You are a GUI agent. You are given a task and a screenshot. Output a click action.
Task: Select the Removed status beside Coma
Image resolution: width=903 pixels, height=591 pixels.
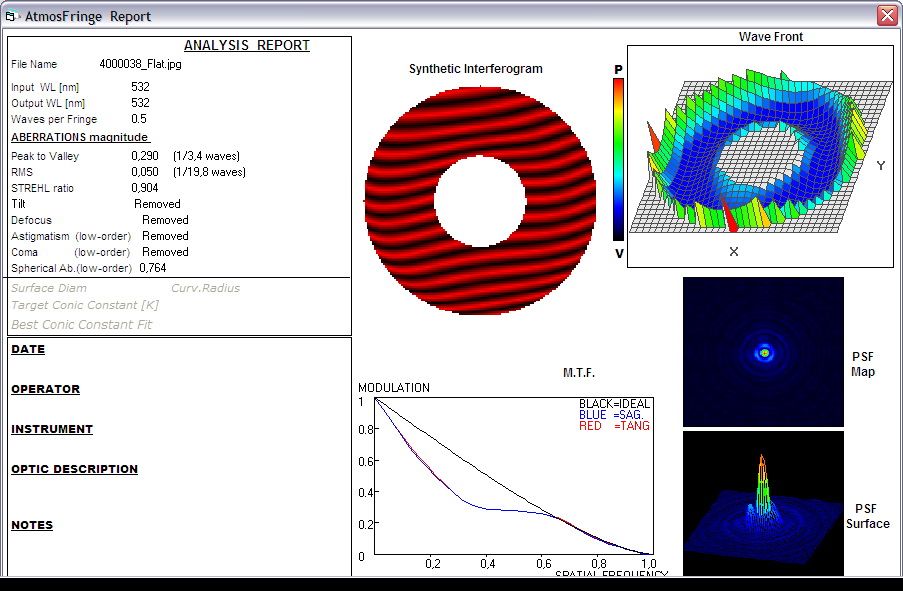165,252
